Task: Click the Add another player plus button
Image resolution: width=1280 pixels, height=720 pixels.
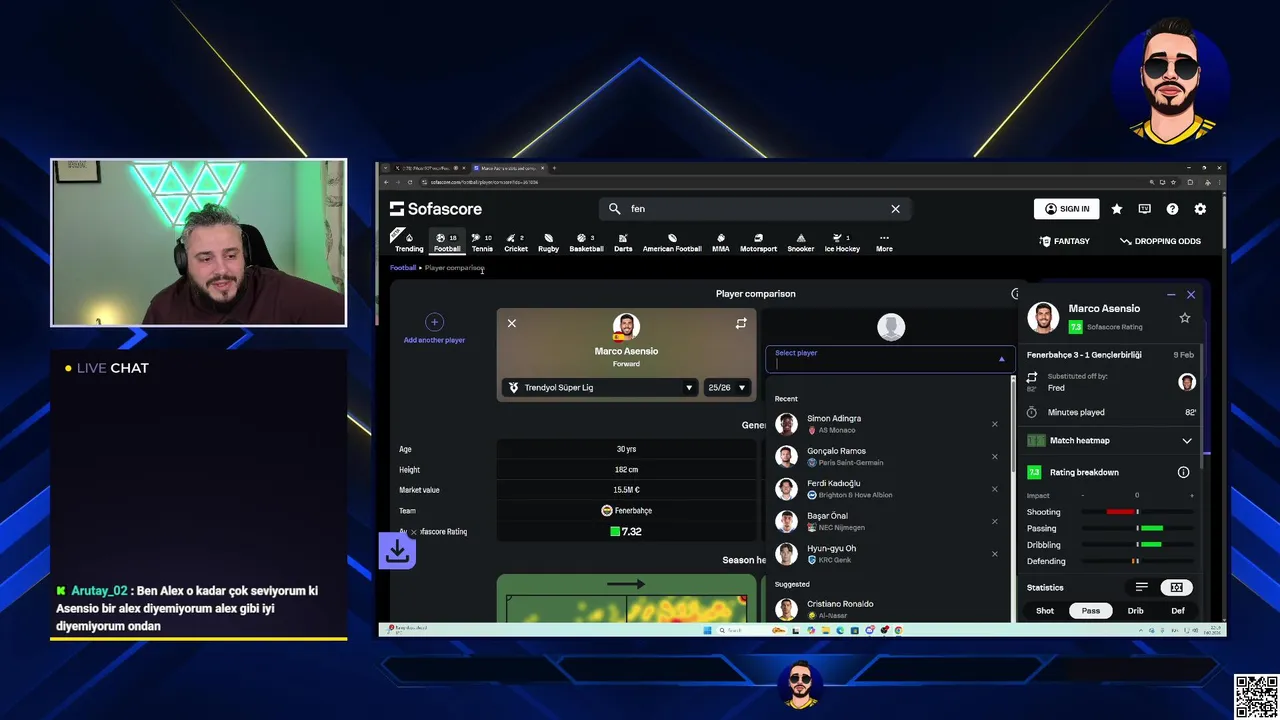Action: point(434,322)
